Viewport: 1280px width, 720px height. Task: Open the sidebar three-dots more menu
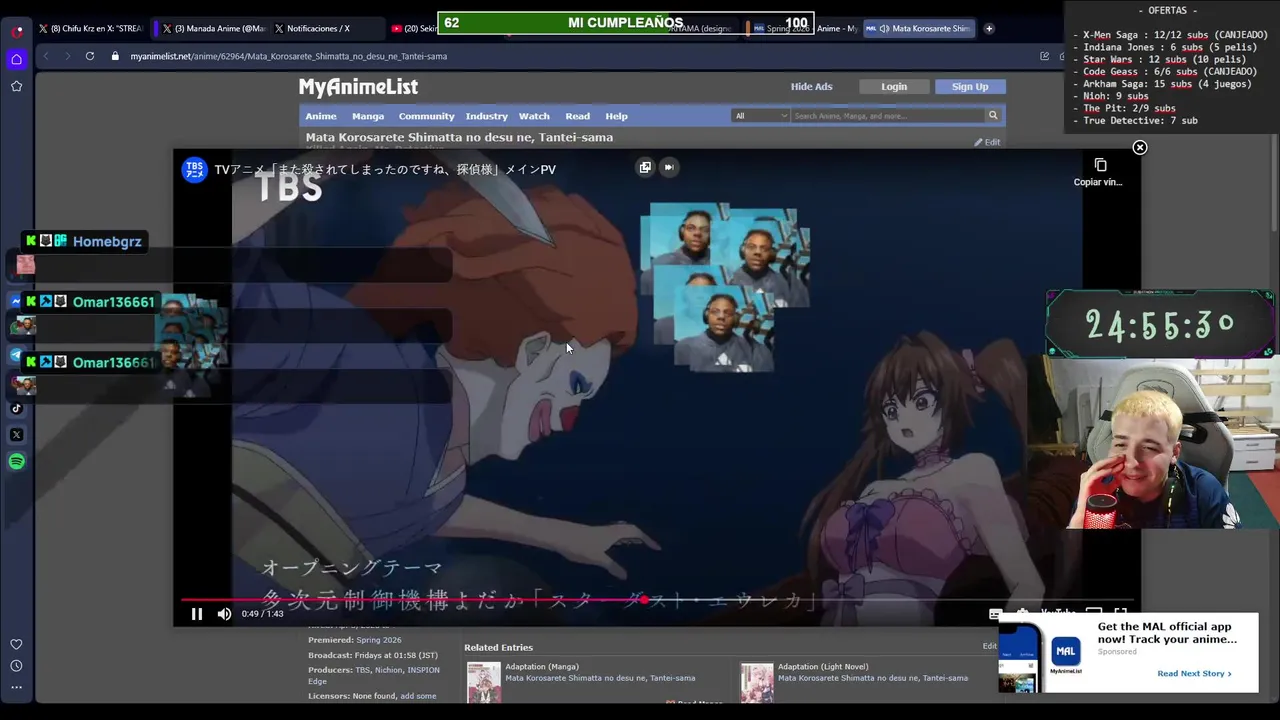[17, 688]
